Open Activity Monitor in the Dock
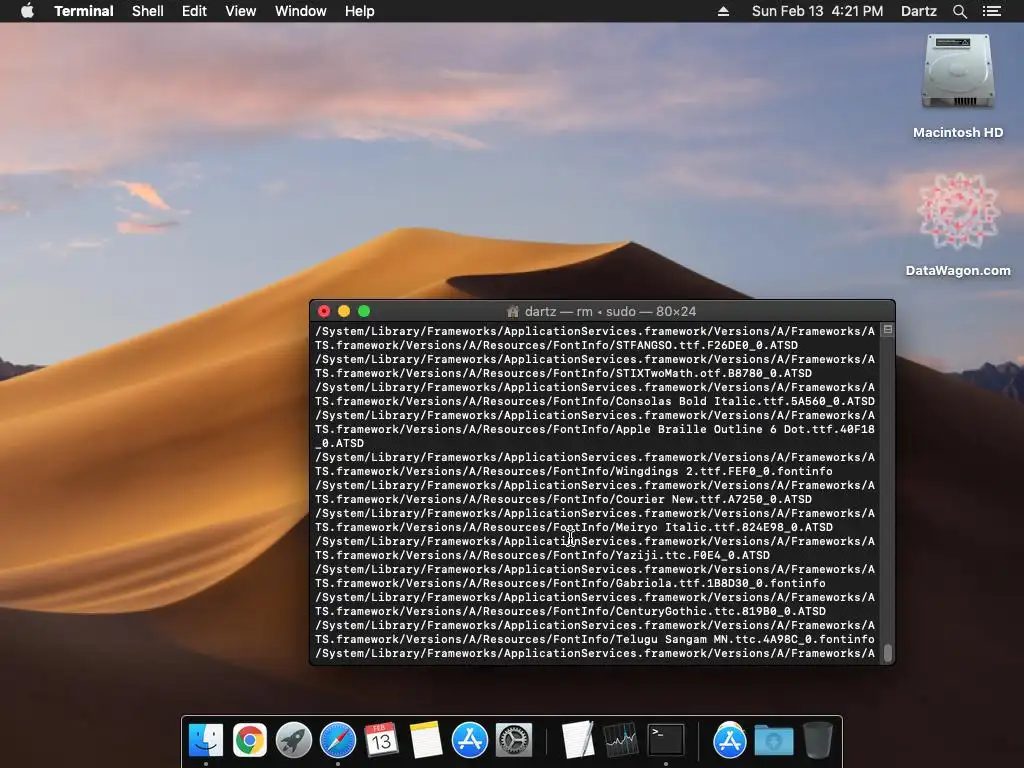 tap(621, 740)
